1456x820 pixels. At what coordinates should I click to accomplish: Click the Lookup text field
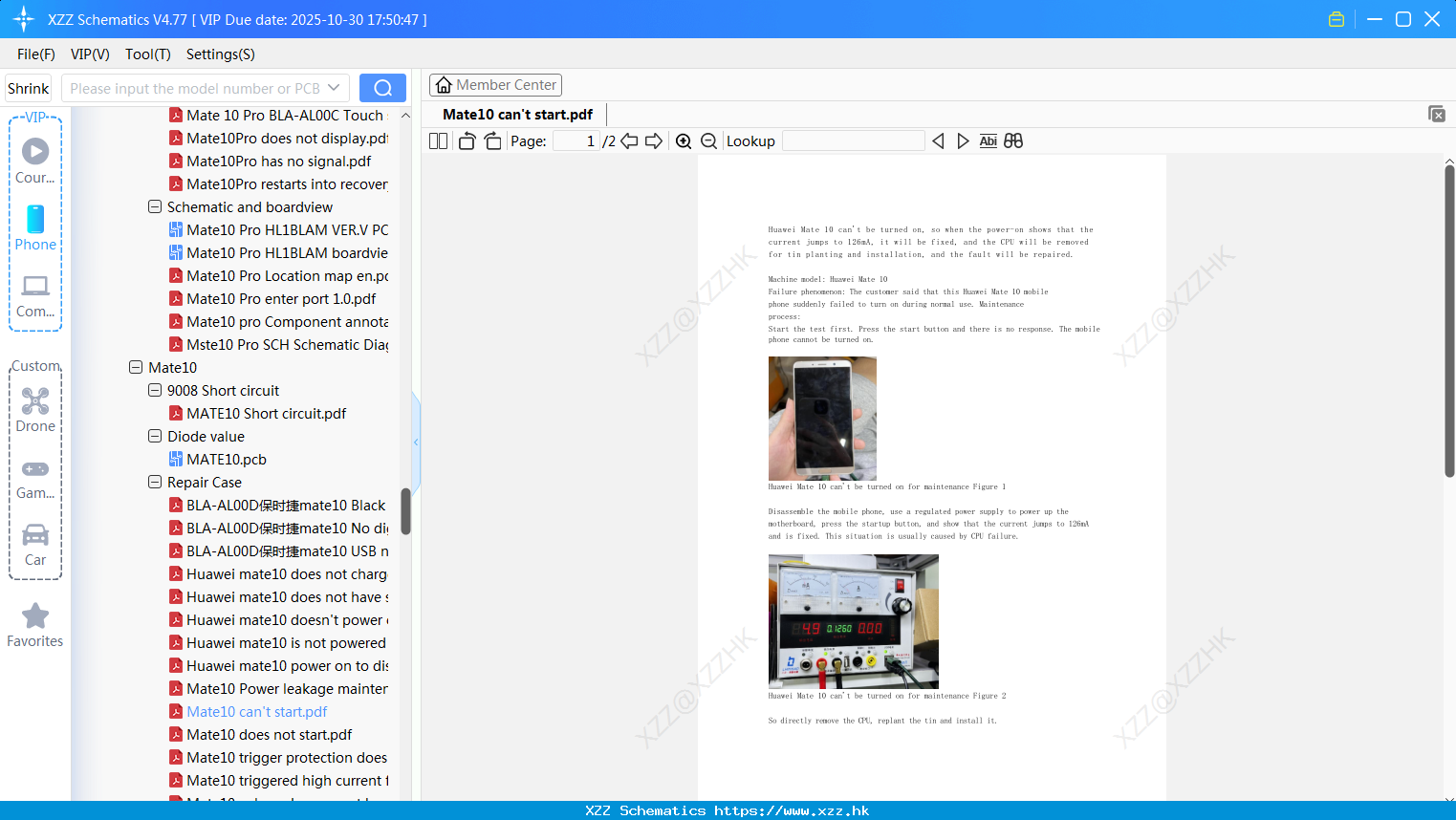click(x=853, y=140)
